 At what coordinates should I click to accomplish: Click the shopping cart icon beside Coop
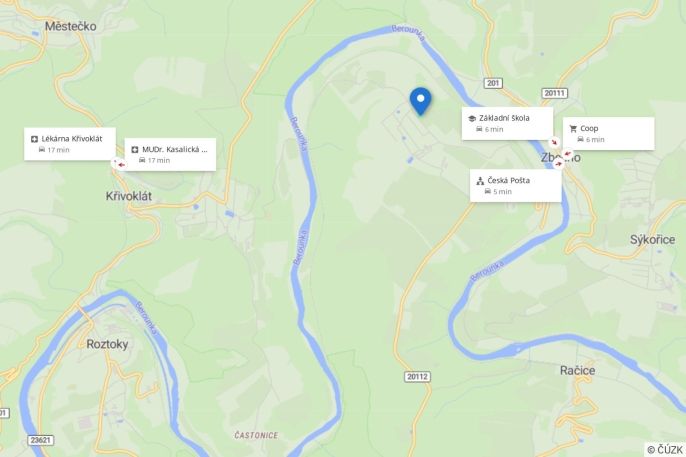point(573,129)
